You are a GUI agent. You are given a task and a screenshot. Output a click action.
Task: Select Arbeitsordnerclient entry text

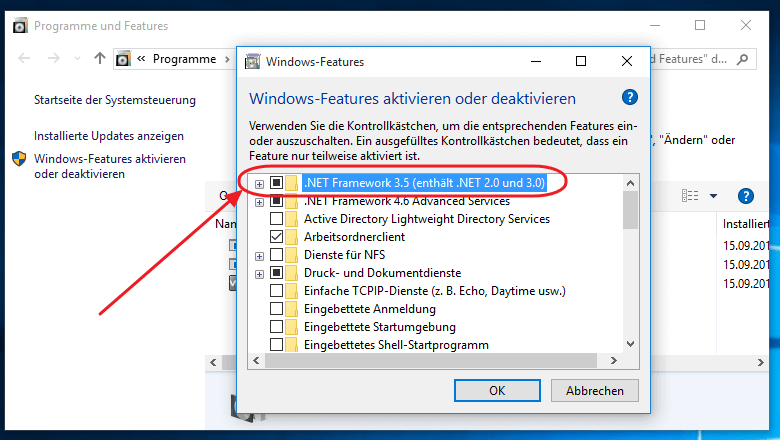(354, 237)
